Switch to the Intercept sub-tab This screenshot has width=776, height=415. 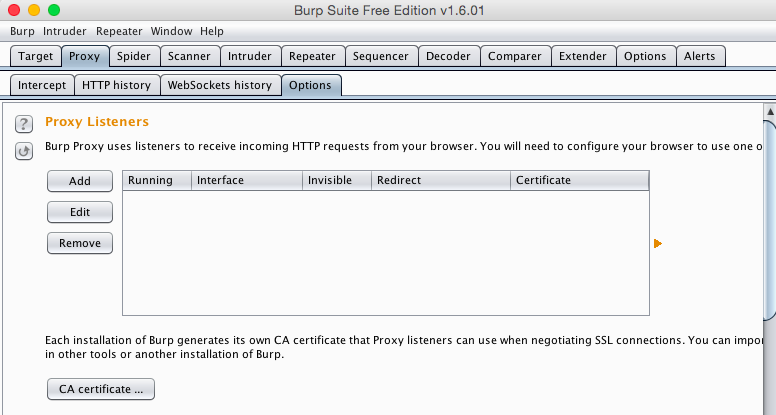point(42,85)
